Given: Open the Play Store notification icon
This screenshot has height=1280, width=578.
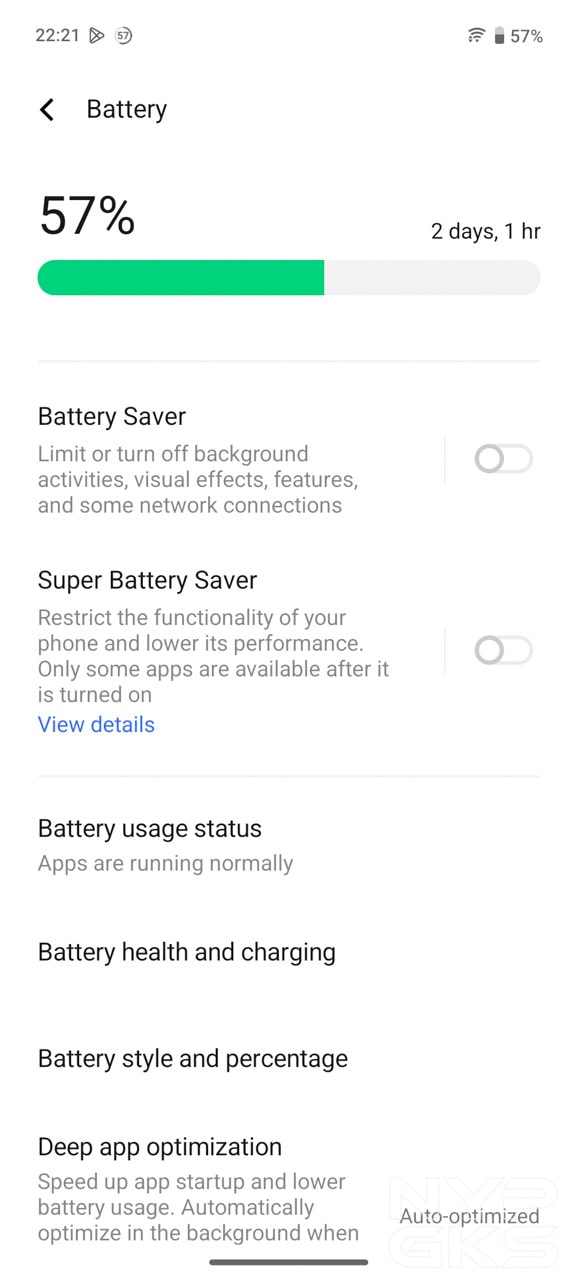Looking at the screenshot, I should tap(96, 35).
